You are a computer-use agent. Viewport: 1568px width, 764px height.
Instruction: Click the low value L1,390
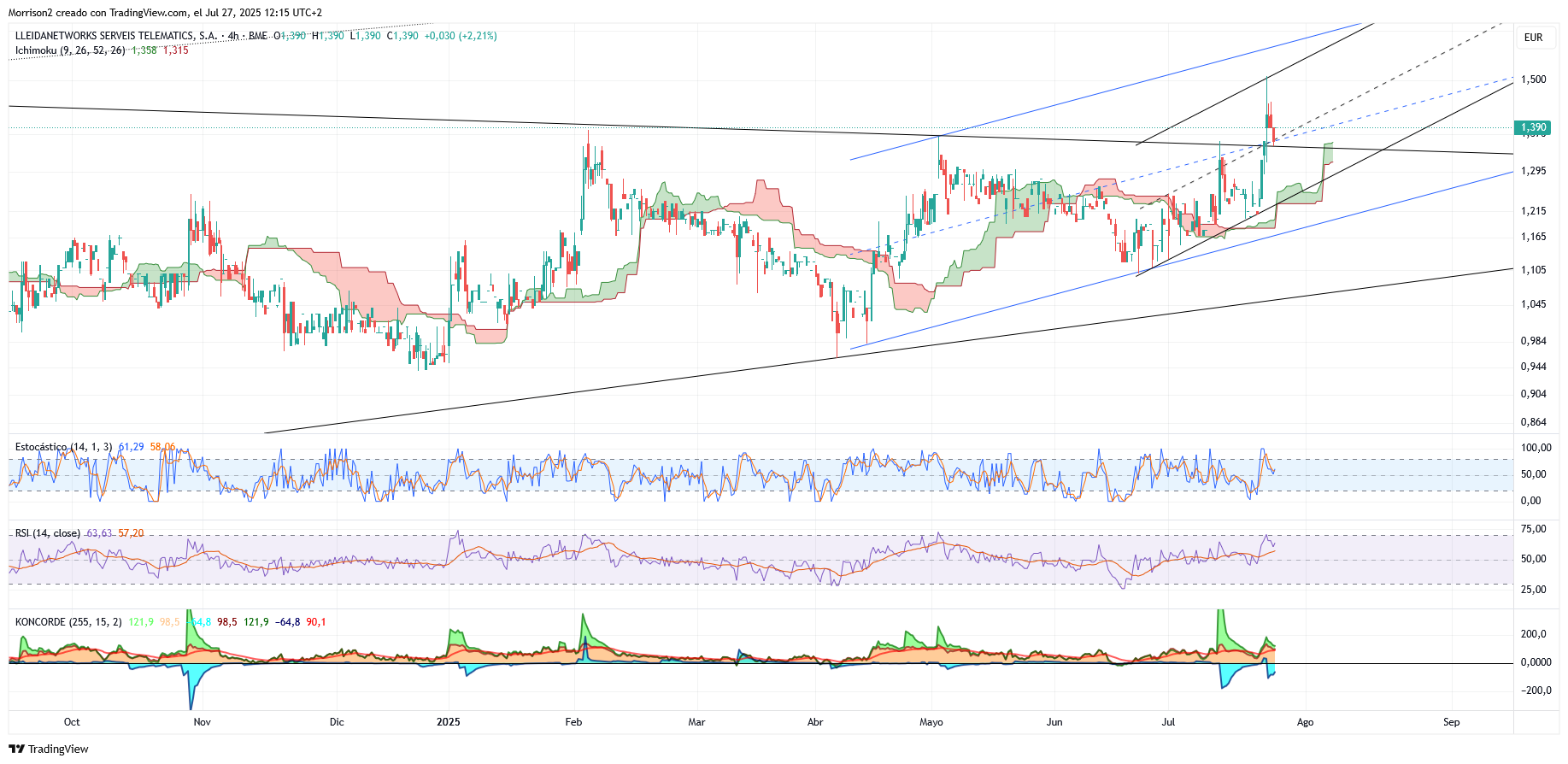[x=366, y=36]
